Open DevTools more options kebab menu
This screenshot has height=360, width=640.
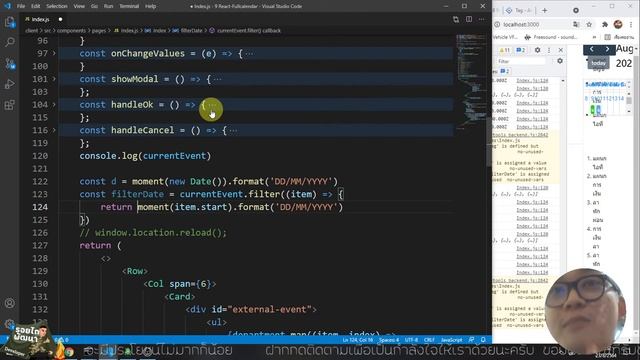(549, 50)
